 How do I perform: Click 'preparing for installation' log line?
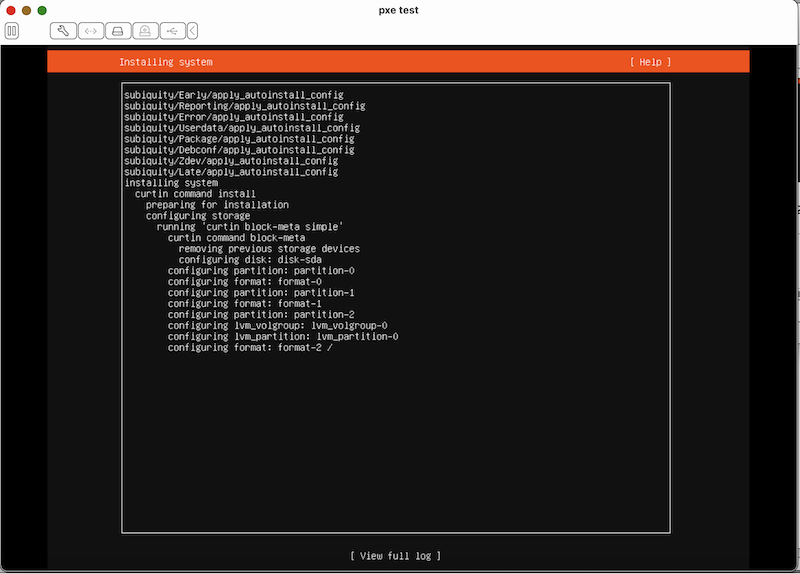(217, 205)
